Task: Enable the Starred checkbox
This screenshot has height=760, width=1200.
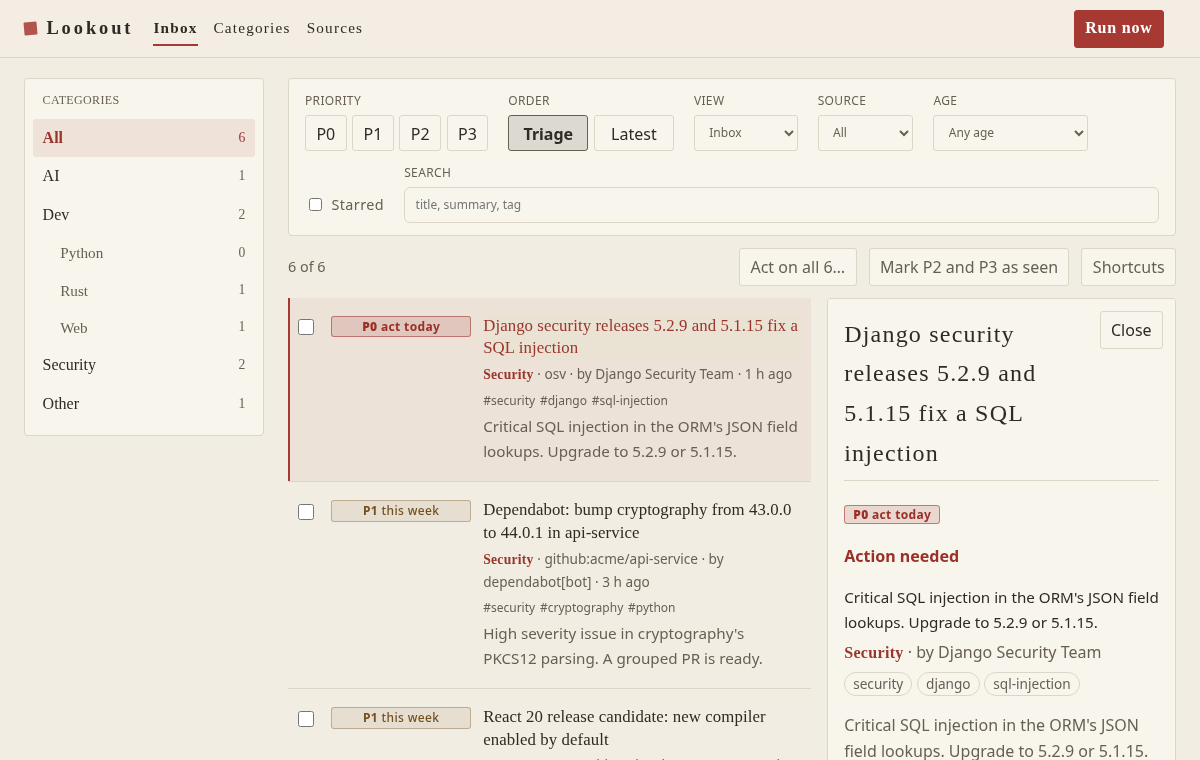Action: [x=315, y=205]
